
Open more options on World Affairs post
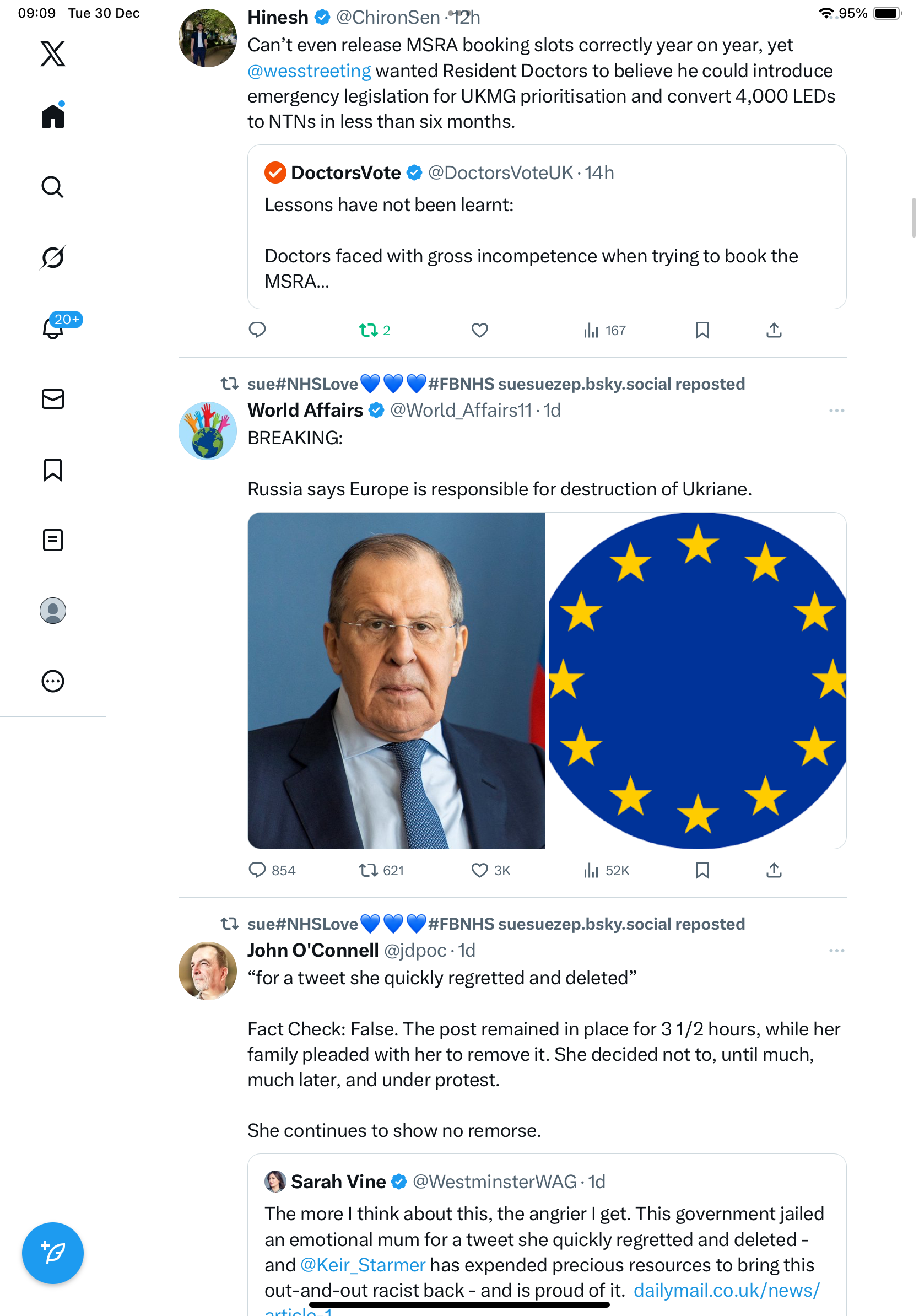coord(836,411)
